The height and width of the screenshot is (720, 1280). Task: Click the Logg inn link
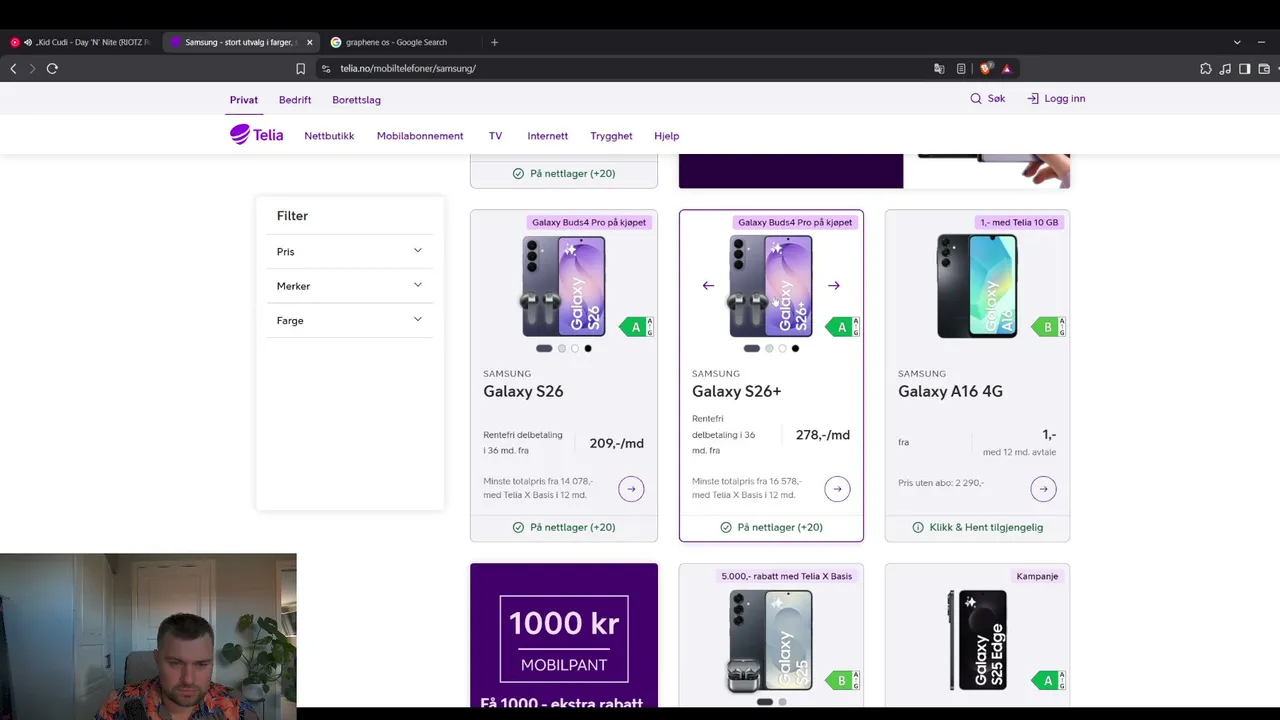tap(1056, 99)
